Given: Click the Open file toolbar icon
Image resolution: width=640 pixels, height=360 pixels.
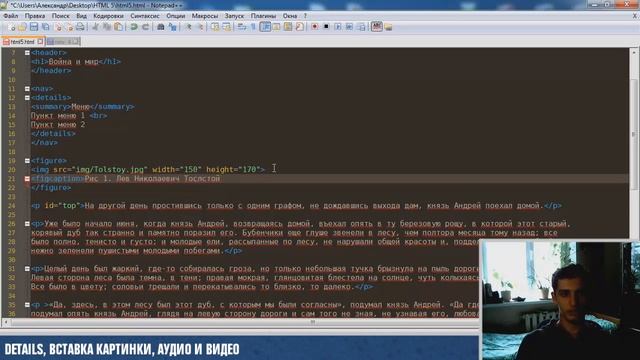Looking at the screenshot, I should point(22,27).
